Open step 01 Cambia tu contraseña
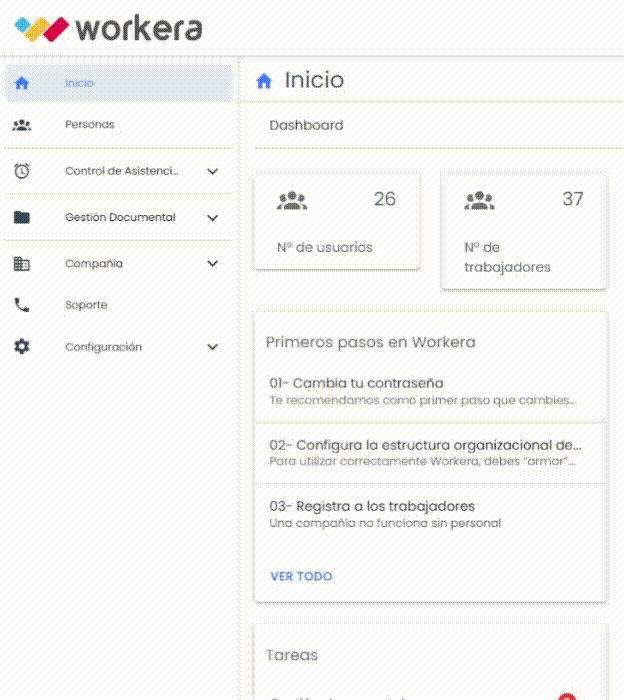624x700 pixels. [x=424, y=391]
